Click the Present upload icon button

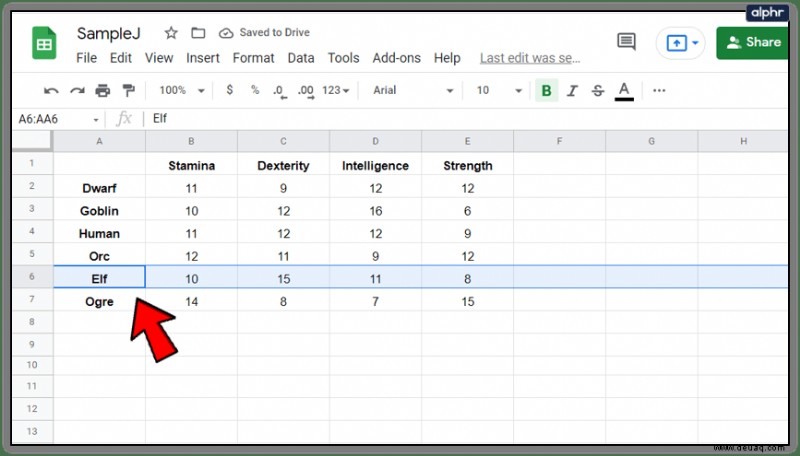pyautogui.click(x=677, y=43)
